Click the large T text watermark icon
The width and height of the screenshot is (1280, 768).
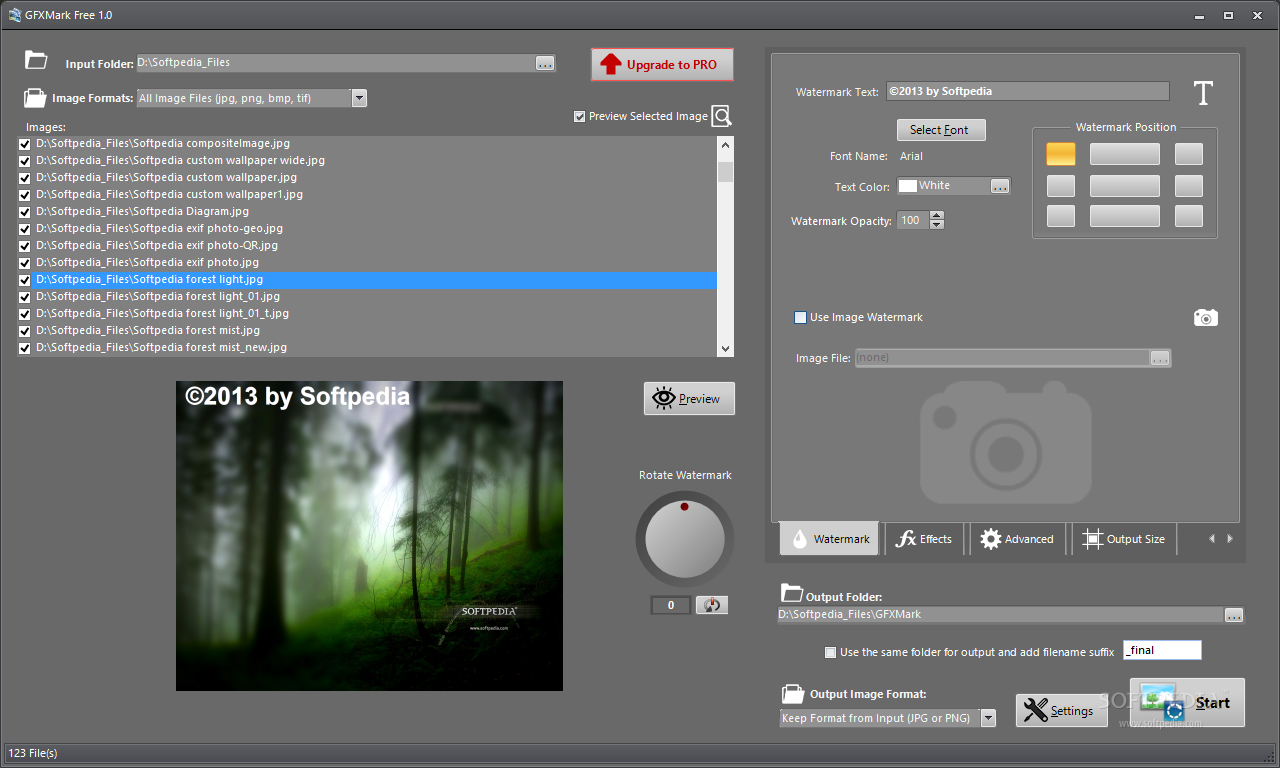1203,93
